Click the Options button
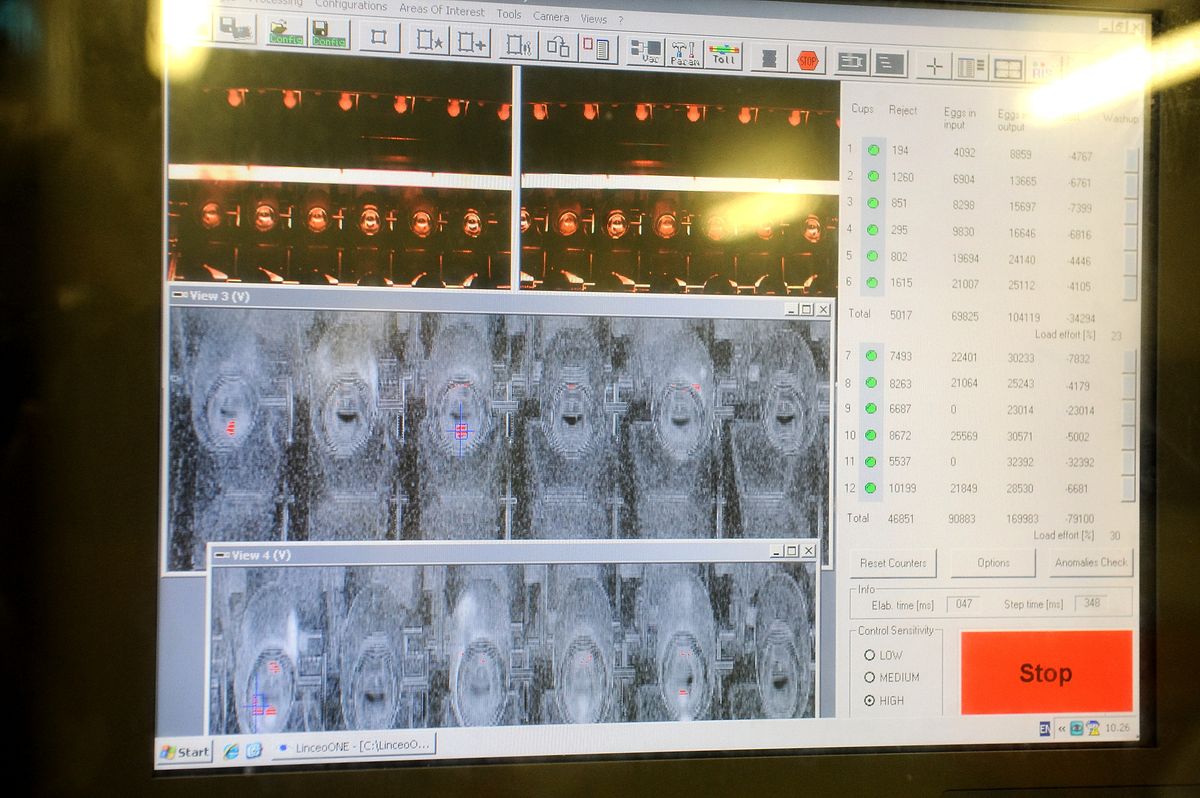Image resolution: width=1200 pixels, height=798 pixels. coord(992,562)
